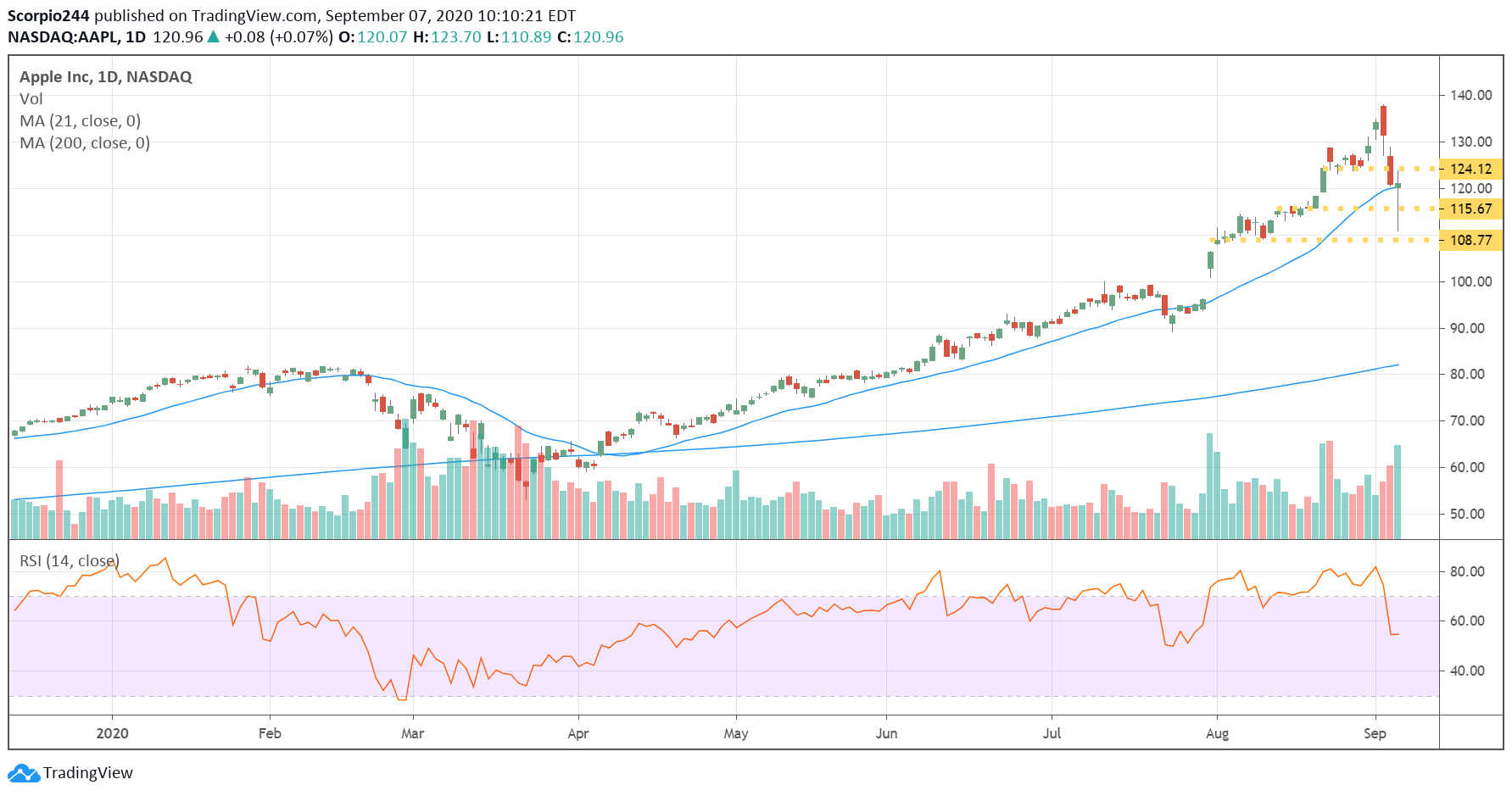Click the September peak candlestick near 138
1512x796 pixels.
1383,121
